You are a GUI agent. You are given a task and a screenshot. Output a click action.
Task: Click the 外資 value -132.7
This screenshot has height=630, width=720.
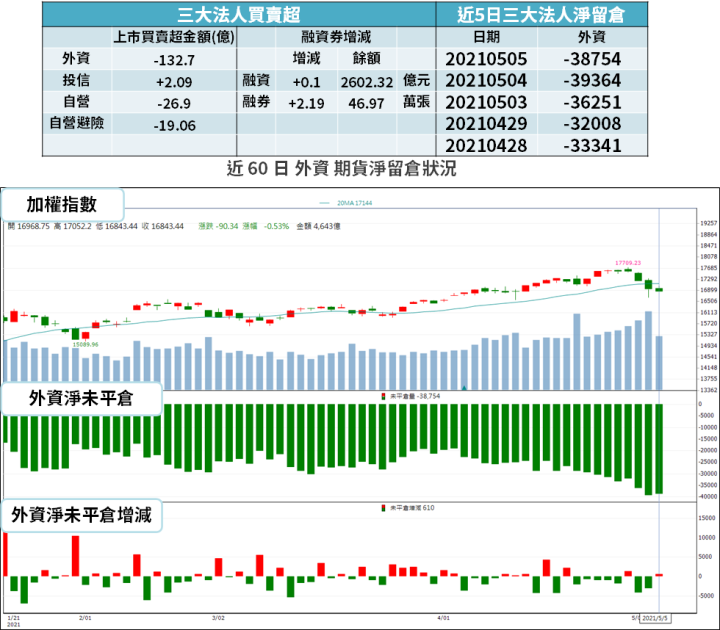(x=174, y=60)
